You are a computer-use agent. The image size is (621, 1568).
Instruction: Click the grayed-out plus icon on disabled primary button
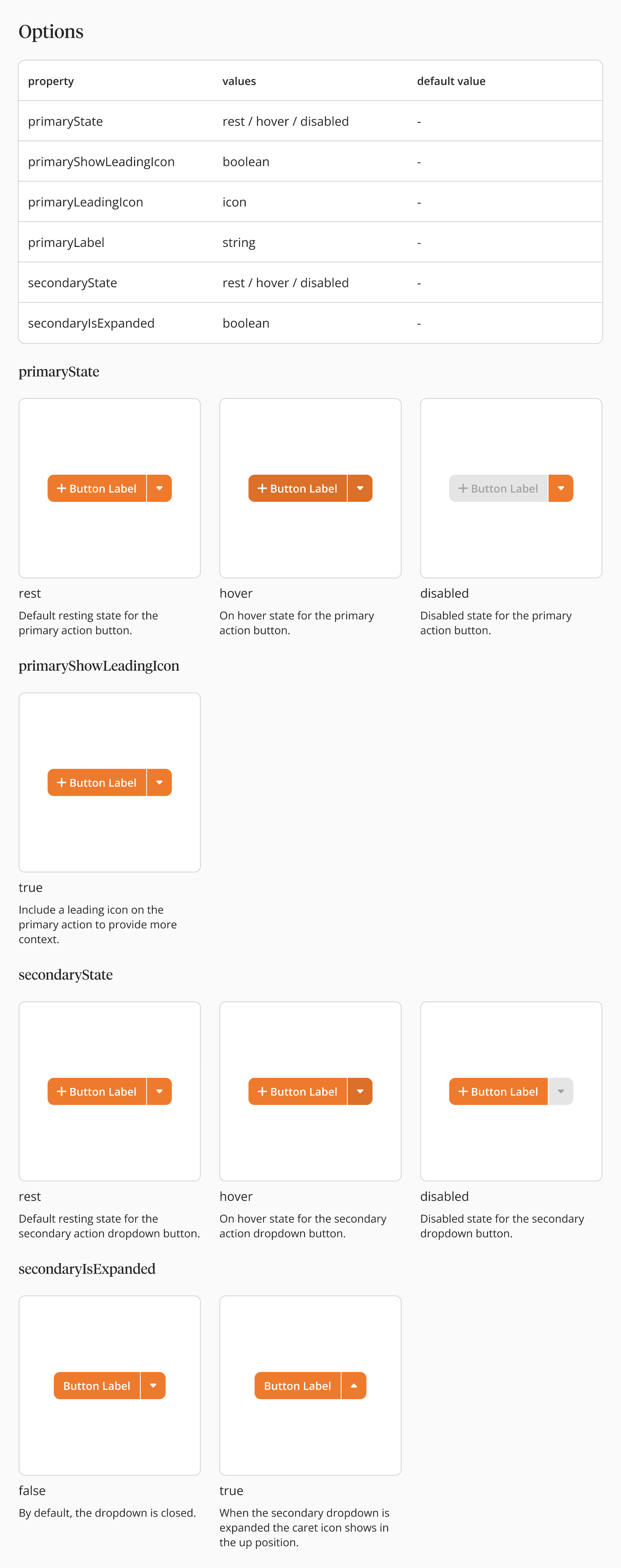point(463,488)
